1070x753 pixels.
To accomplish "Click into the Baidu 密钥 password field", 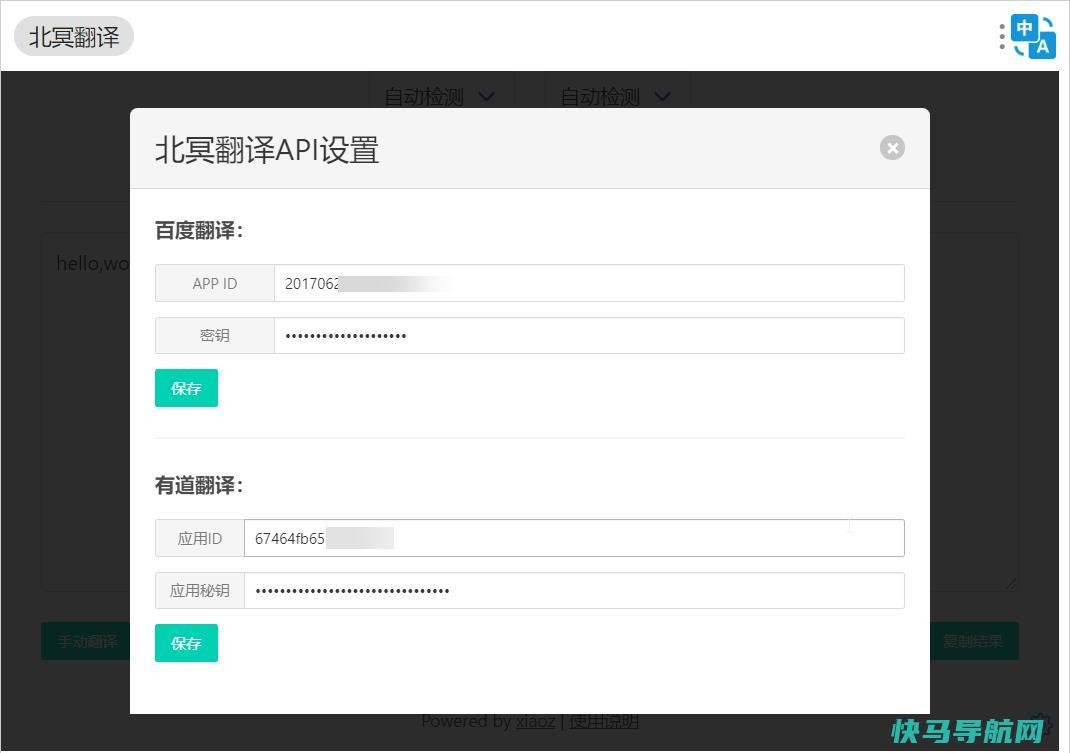I will (x=589, y=336).
